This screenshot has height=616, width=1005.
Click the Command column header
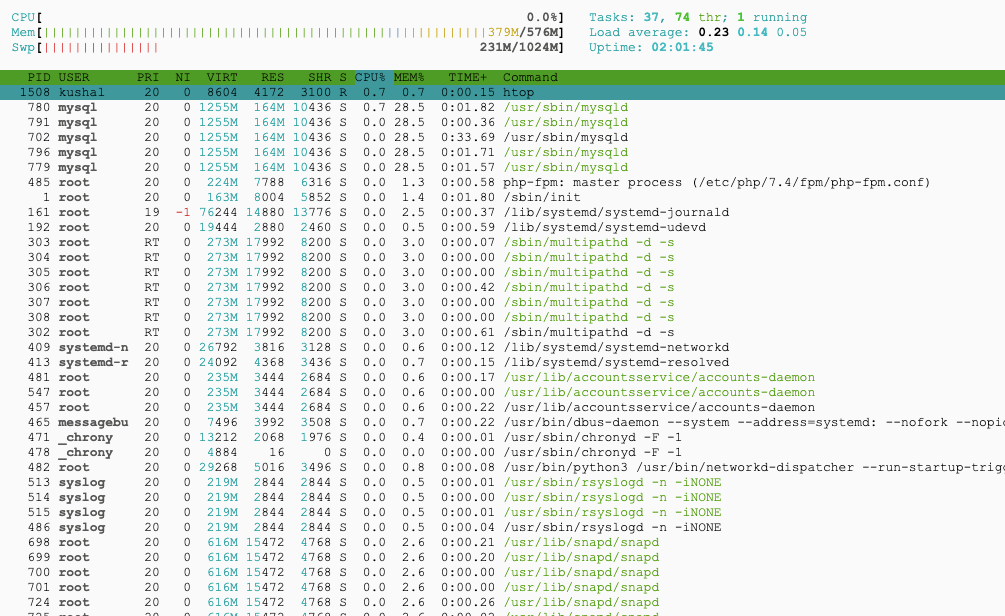coord(530,77)
